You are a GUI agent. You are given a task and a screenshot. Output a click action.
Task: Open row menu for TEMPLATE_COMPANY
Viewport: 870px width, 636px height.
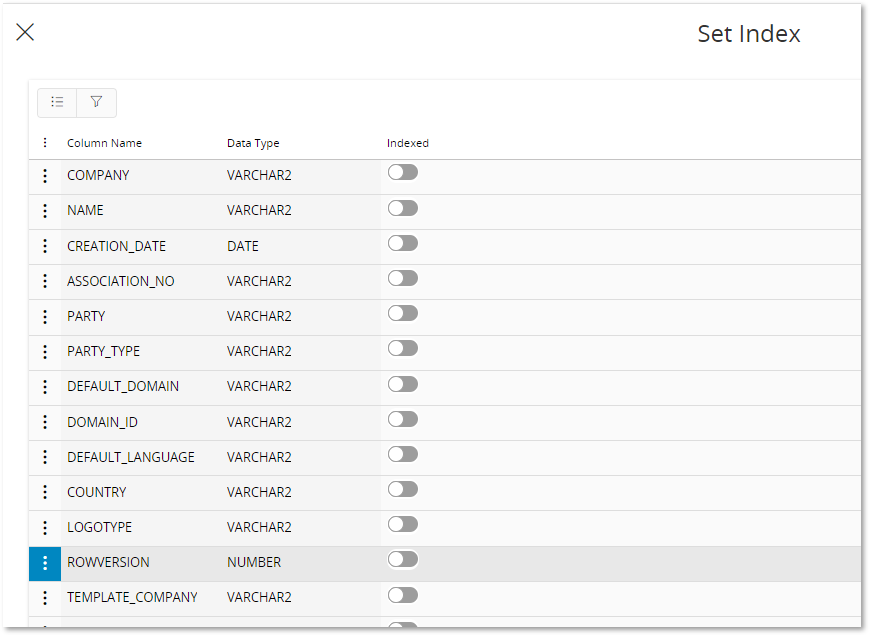(x=45, y=598)
